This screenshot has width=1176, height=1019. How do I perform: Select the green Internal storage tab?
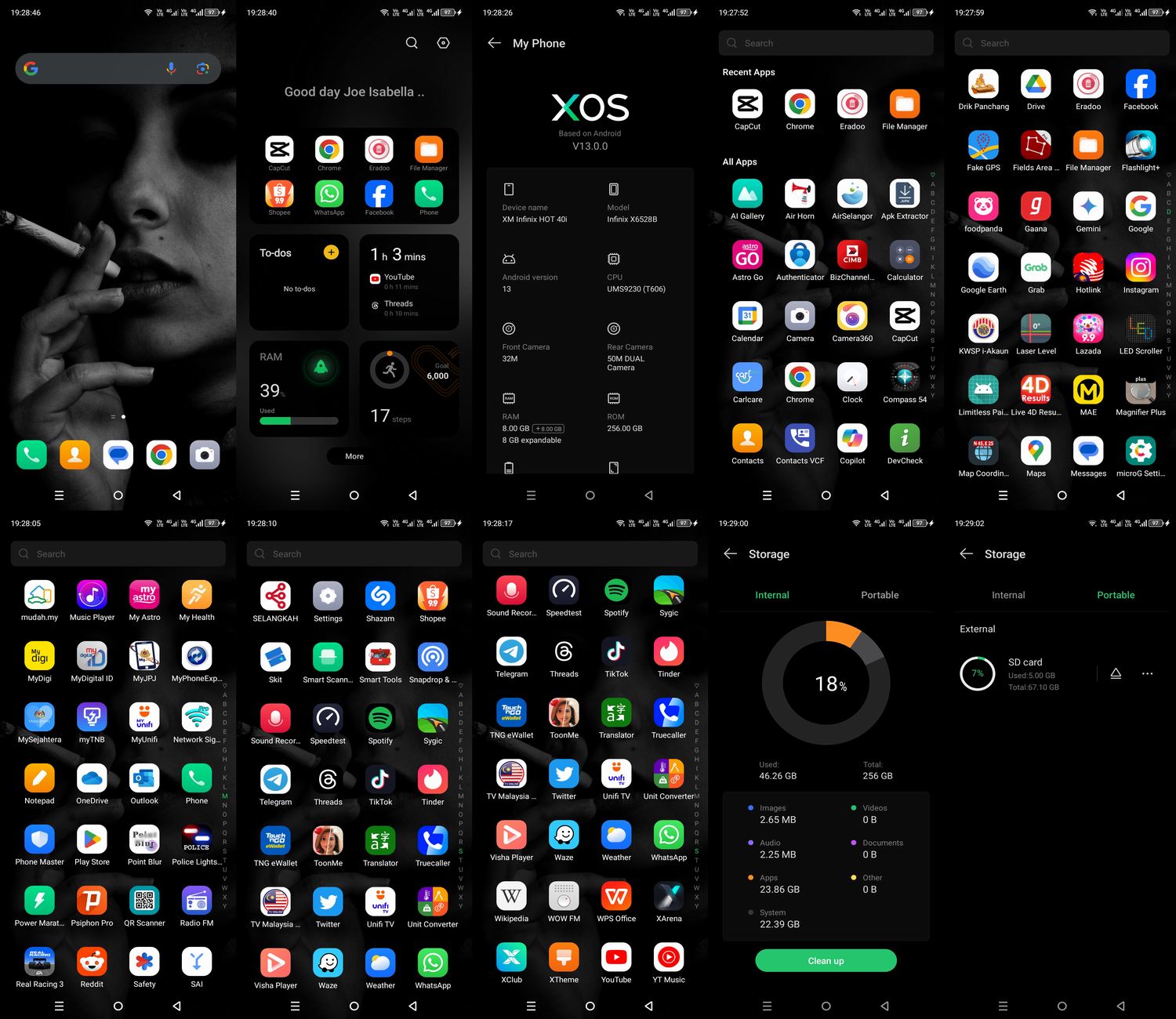[772, 595]
